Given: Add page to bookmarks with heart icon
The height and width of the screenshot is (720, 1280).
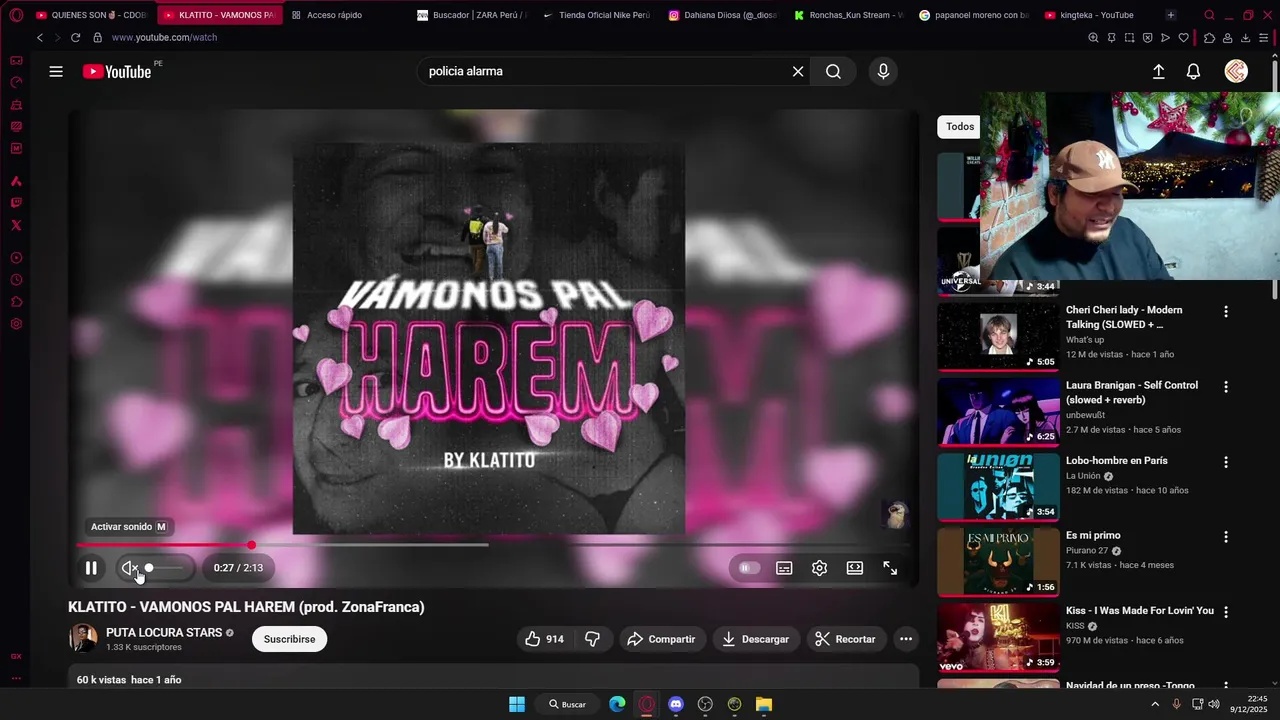Looking at the screenshot, I should [x=1184, y=37].
